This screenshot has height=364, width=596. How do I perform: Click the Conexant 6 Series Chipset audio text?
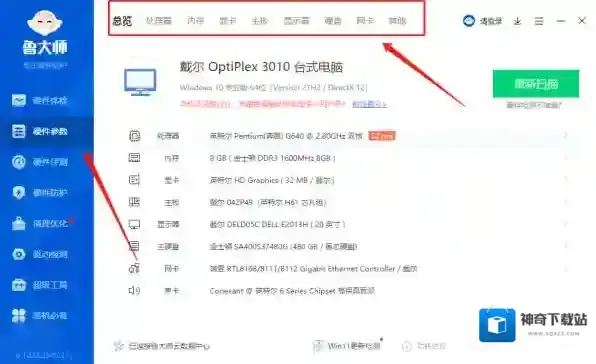coord(292,291)
